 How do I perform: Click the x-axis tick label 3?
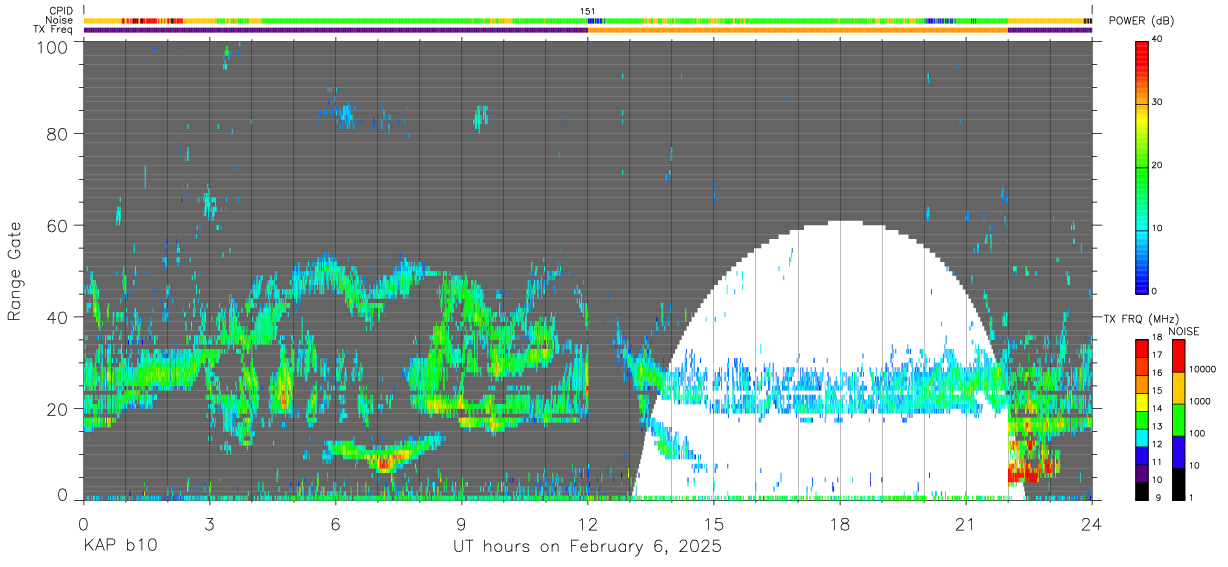(x=209, y=523)
